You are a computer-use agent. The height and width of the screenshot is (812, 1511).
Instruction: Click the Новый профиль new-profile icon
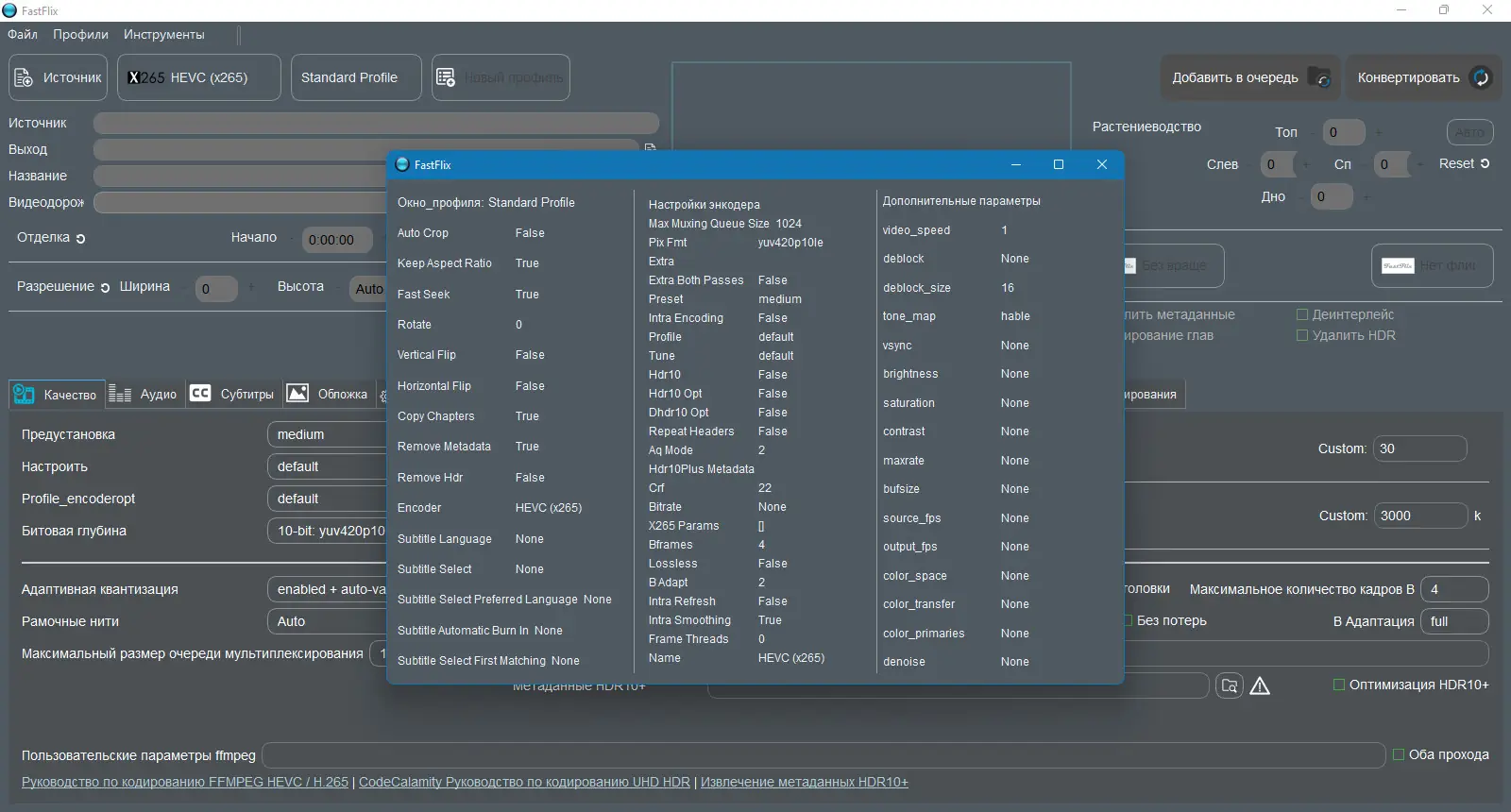click(446, 77)
